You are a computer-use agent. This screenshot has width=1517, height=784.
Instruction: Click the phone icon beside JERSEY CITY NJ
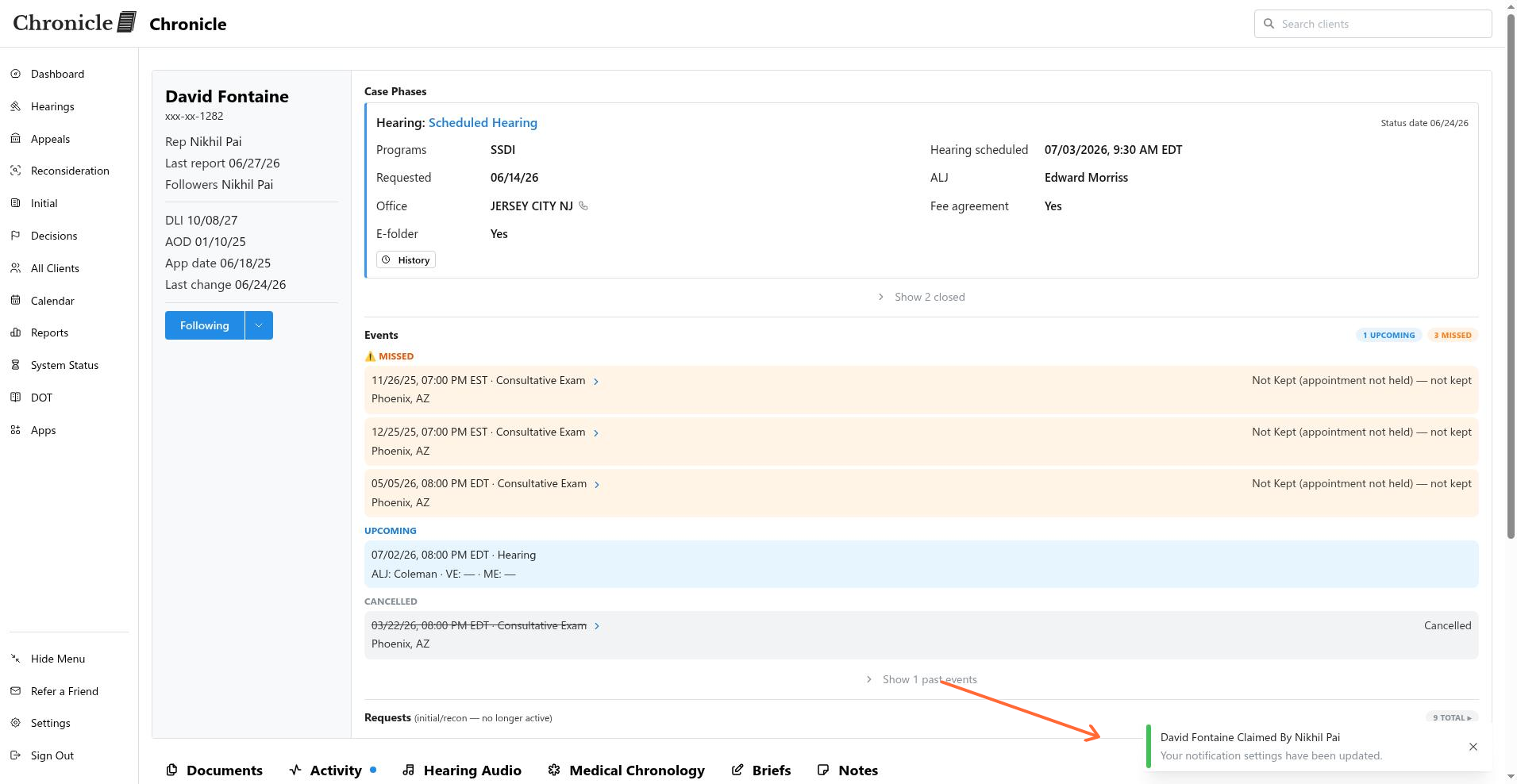pos(583,206)
